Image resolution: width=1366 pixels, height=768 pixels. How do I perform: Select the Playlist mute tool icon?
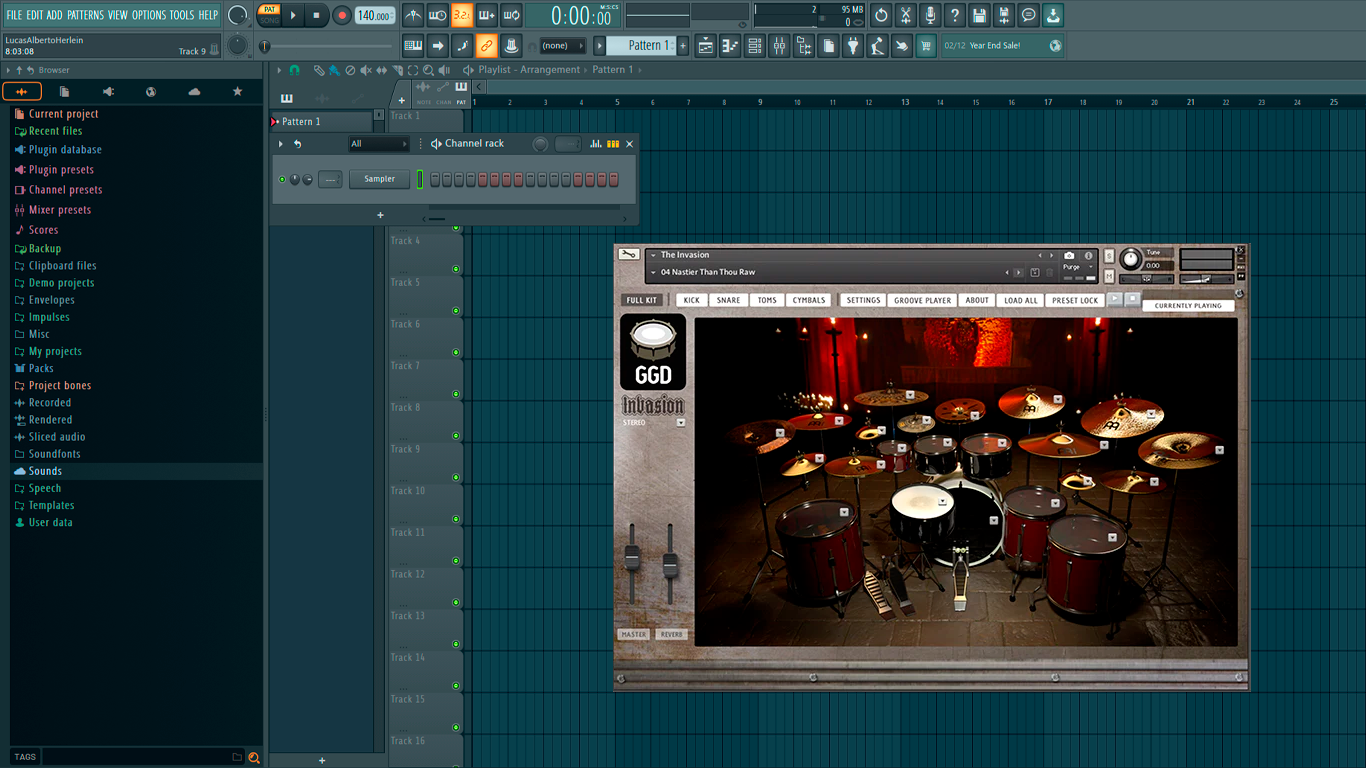(x=365, y=70)
